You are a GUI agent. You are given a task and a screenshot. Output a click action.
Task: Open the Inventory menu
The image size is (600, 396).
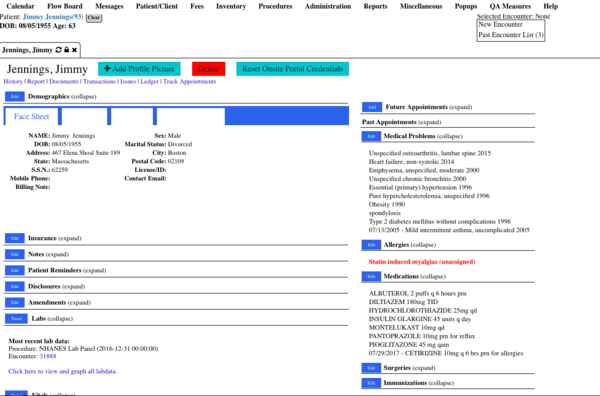pos(231,6)
